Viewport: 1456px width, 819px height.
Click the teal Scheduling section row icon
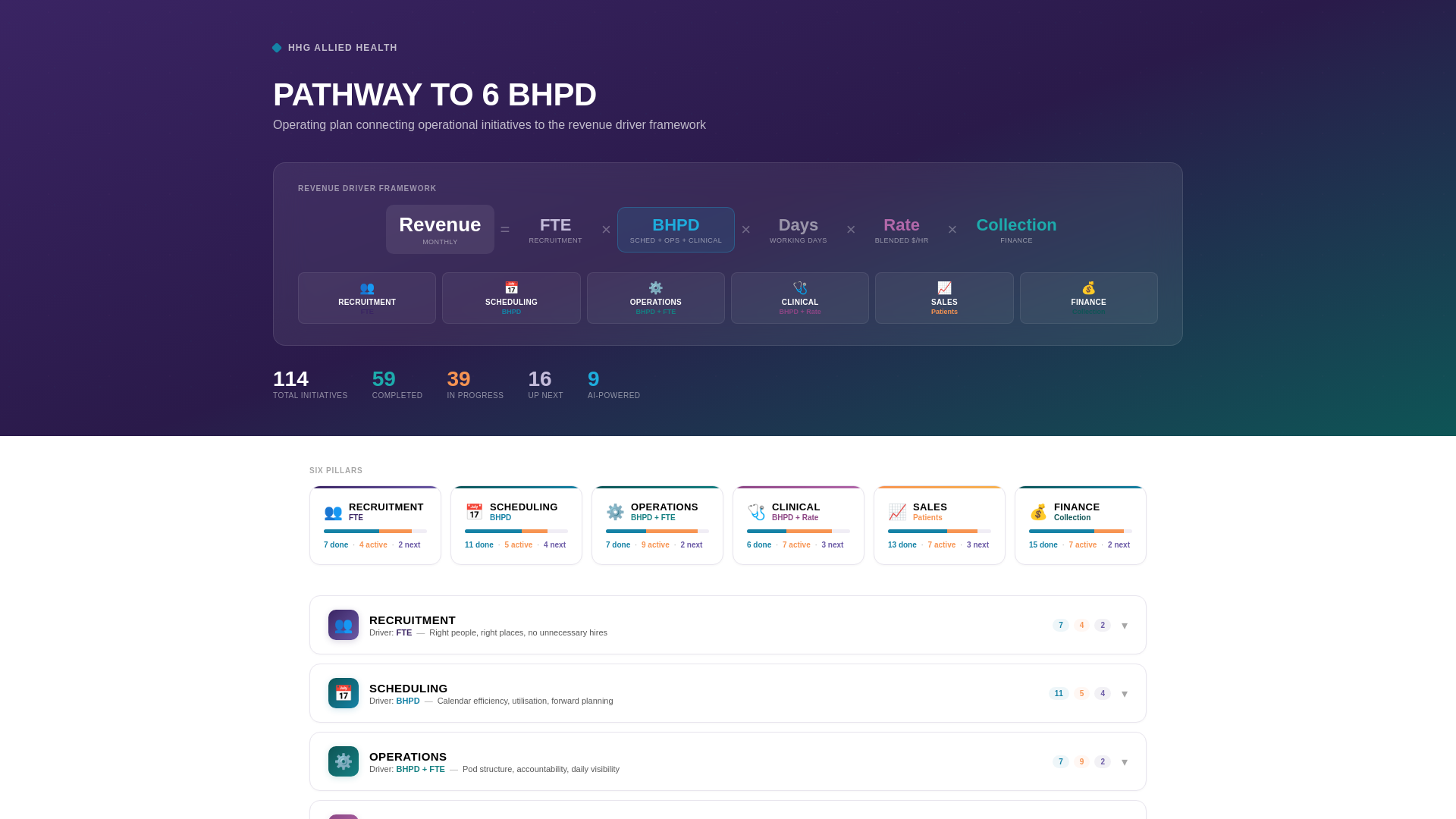click(x=344, y=693)
